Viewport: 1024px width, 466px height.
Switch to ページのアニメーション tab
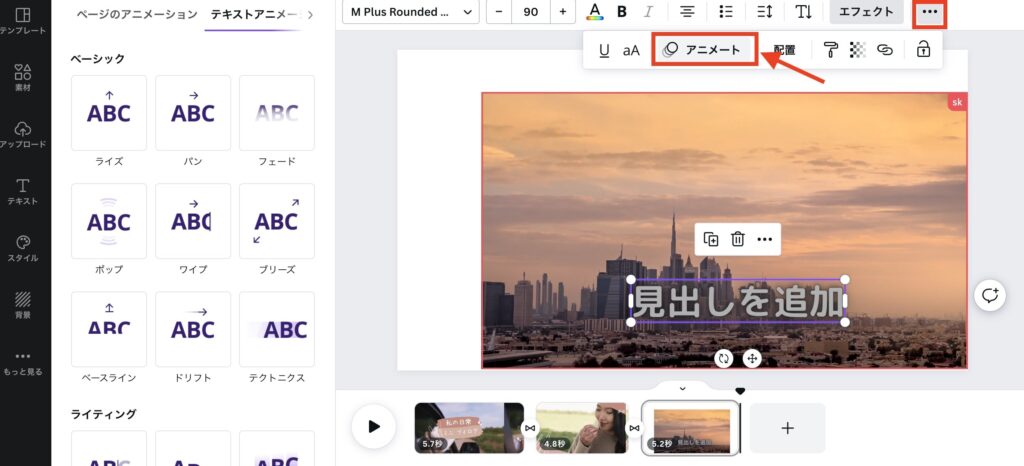(136, 14)
